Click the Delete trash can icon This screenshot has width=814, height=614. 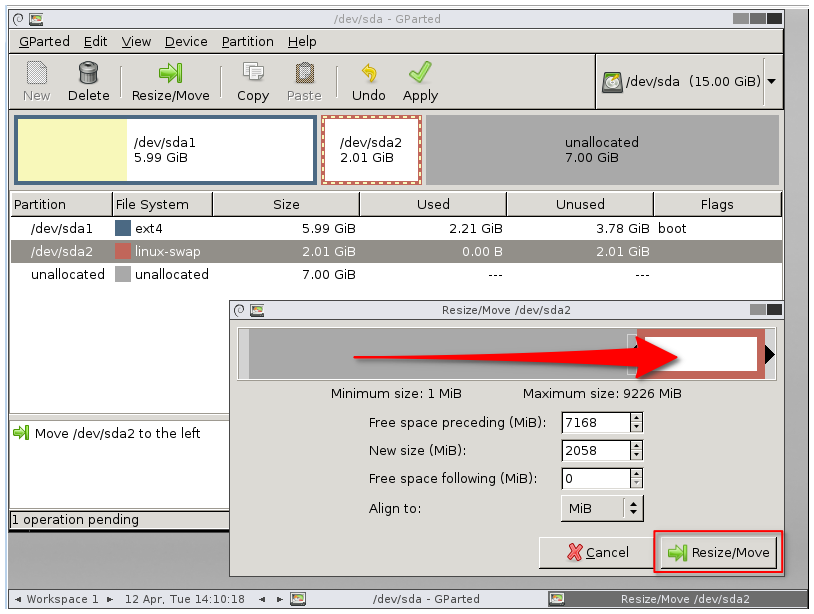pyautogui.click(x=88, y=73)
